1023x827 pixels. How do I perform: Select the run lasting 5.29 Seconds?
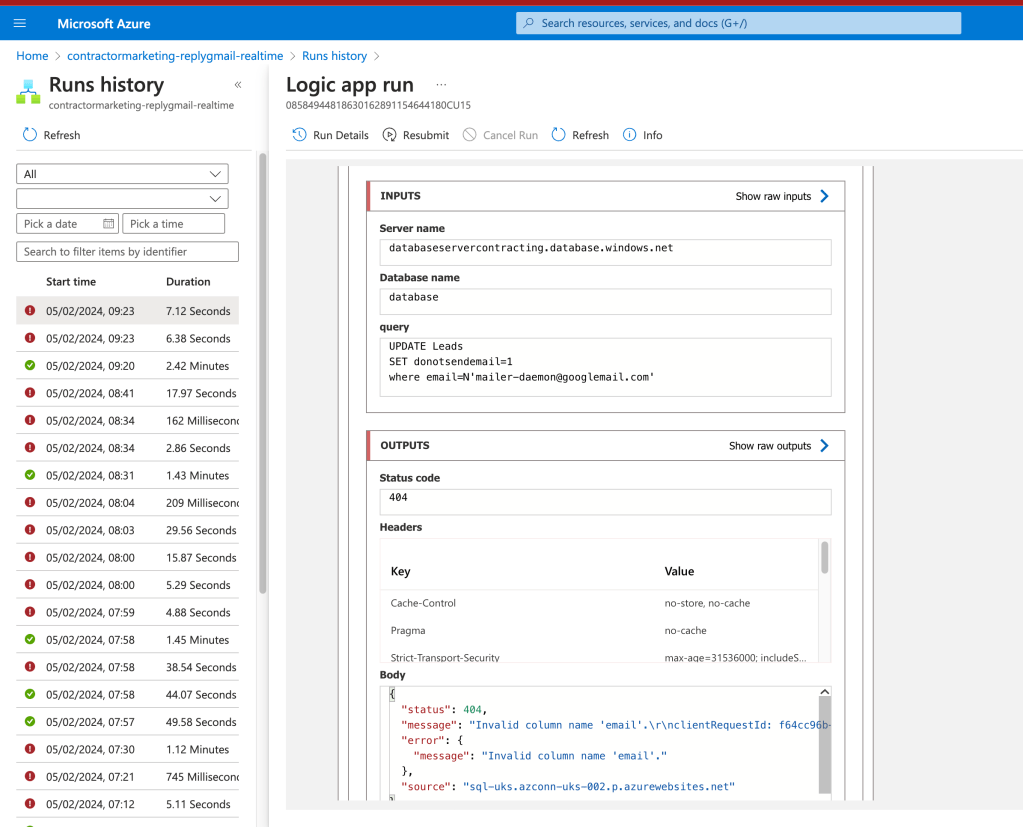(127, 585)
